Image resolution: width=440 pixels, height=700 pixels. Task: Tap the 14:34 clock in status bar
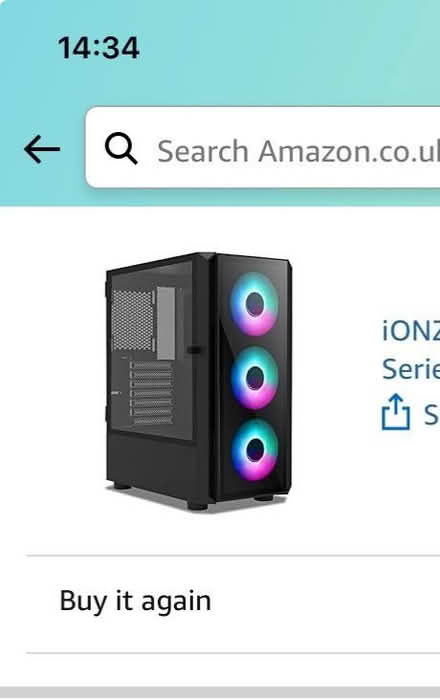pyautogui.click(x=98, y=48)
